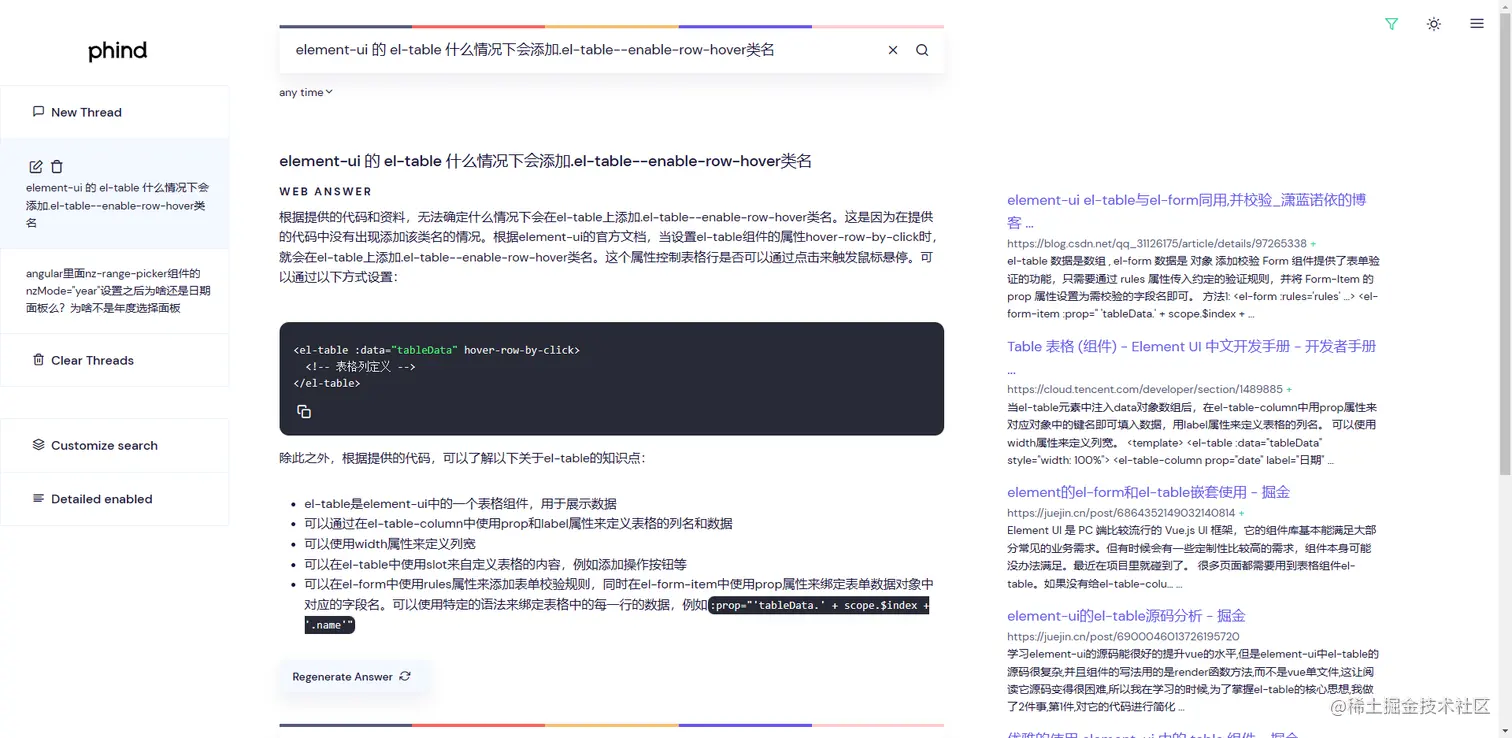Image resolution: width=1512 pixels, height=738 pixels.
Task: Click plus icon beside juejin 6864352 URL
Action: 1241,513
